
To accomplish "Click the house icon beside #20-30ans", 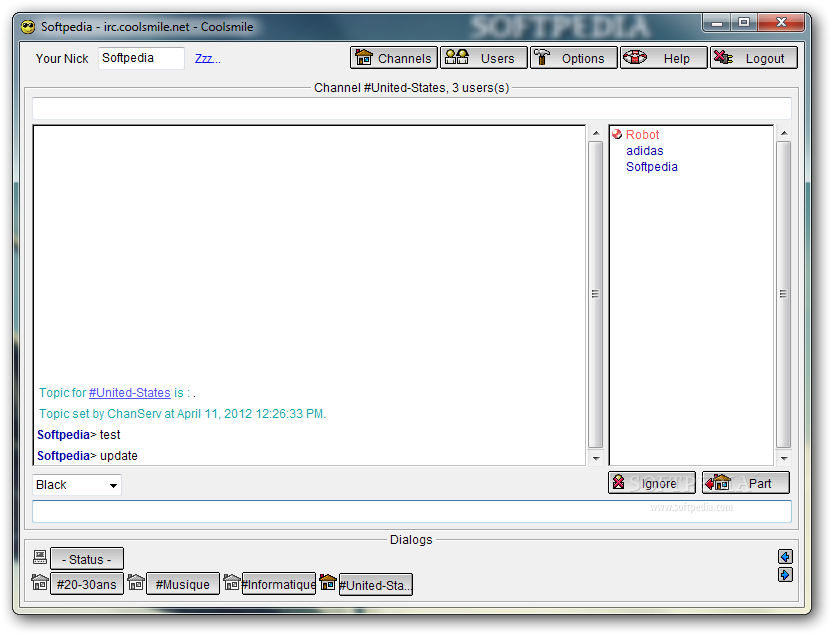I will point(40,582).
